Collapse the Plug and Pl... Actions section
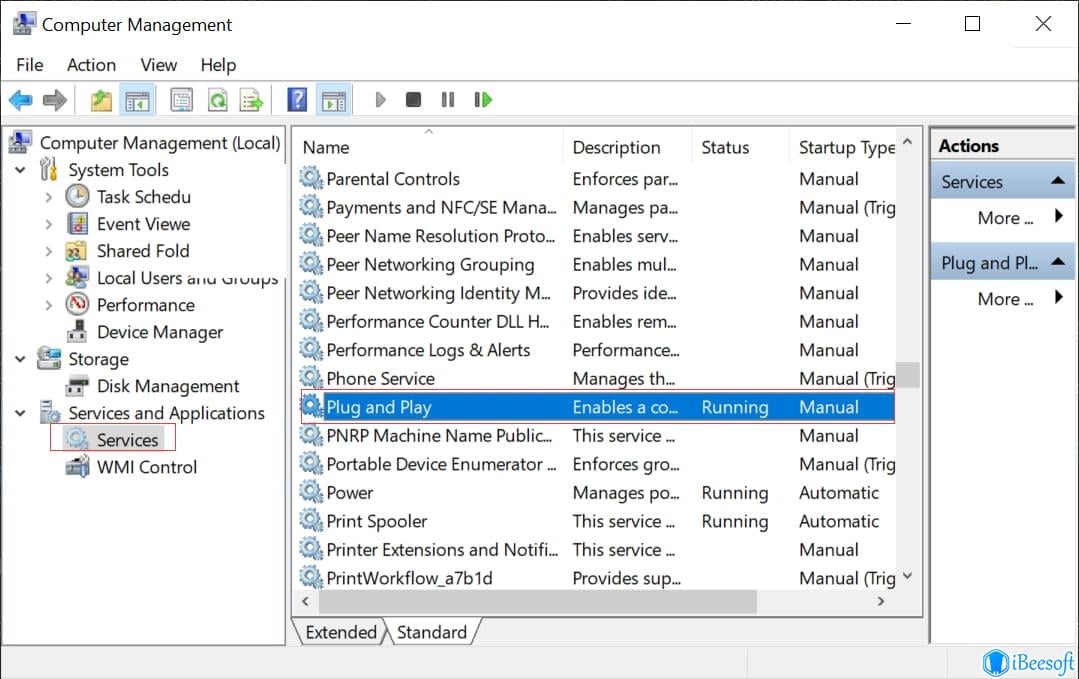The height and width of the screenshot is (679, 1079). point(1058,262)
